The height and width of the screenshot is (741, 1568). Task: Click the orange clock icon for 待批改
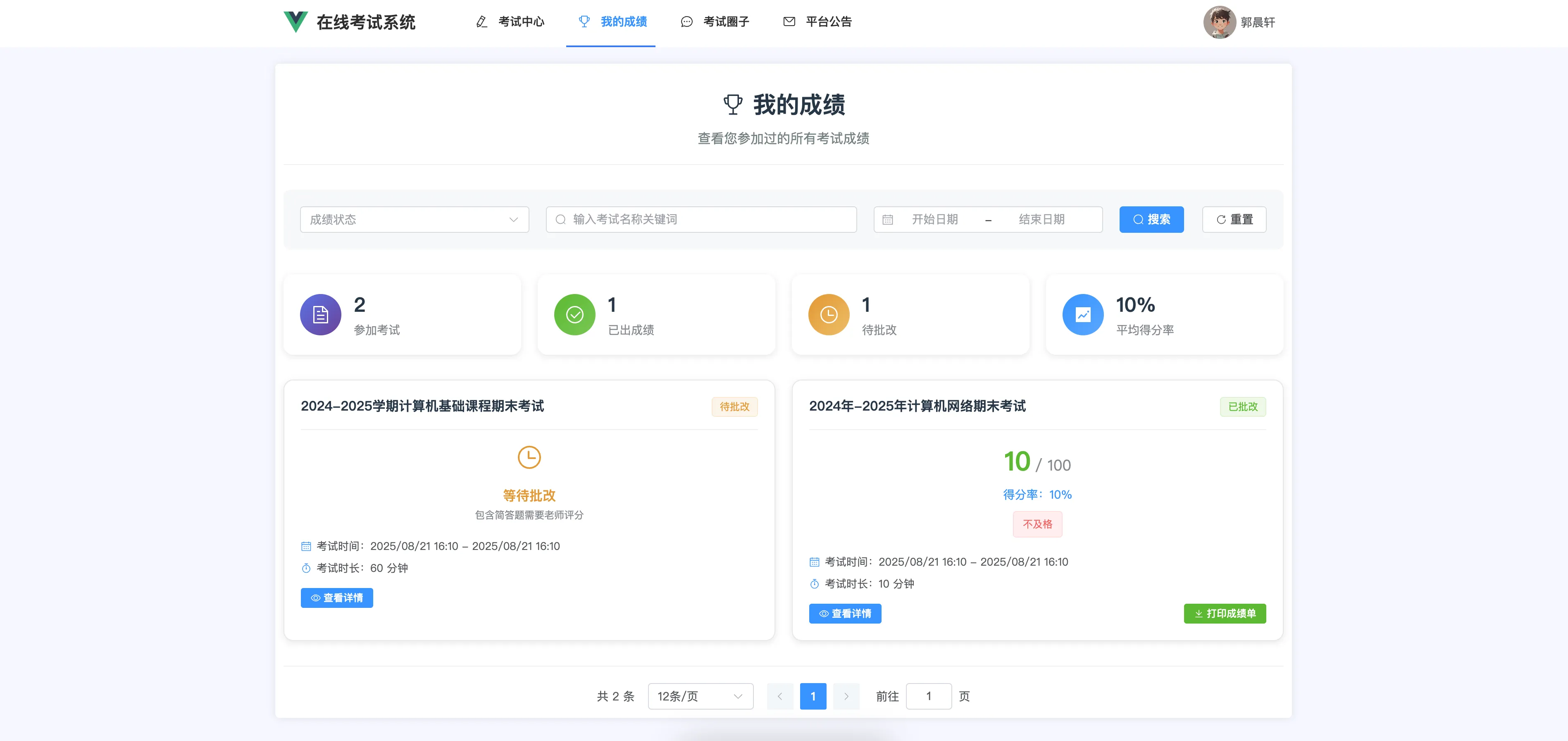tap(829, 315)
